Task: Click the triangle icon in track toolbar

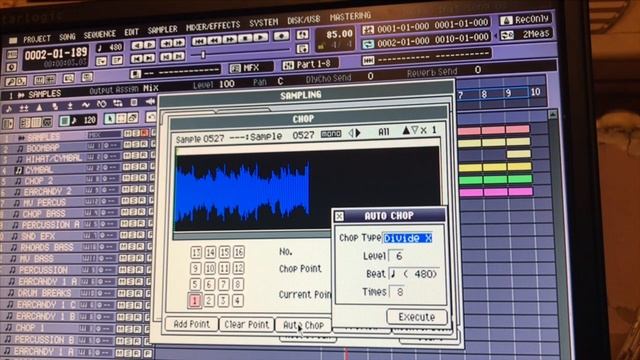Action: coord(39,108)
